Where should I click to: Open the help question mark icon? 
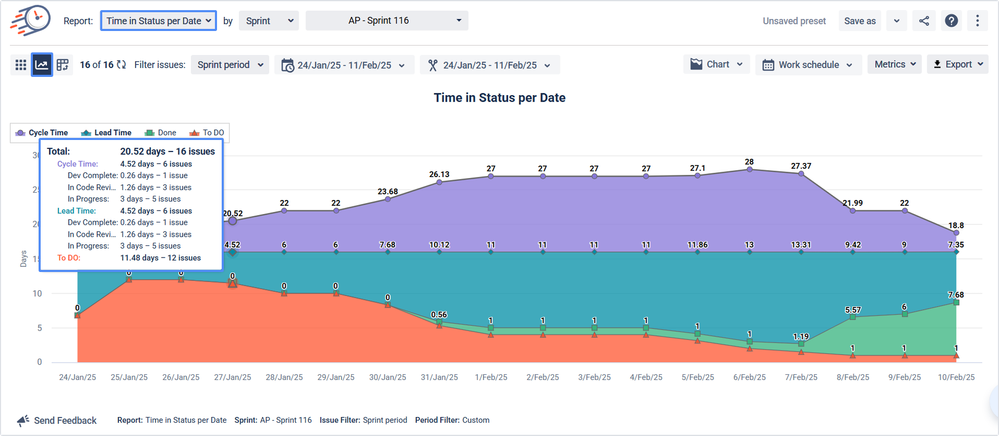[951, 21]
